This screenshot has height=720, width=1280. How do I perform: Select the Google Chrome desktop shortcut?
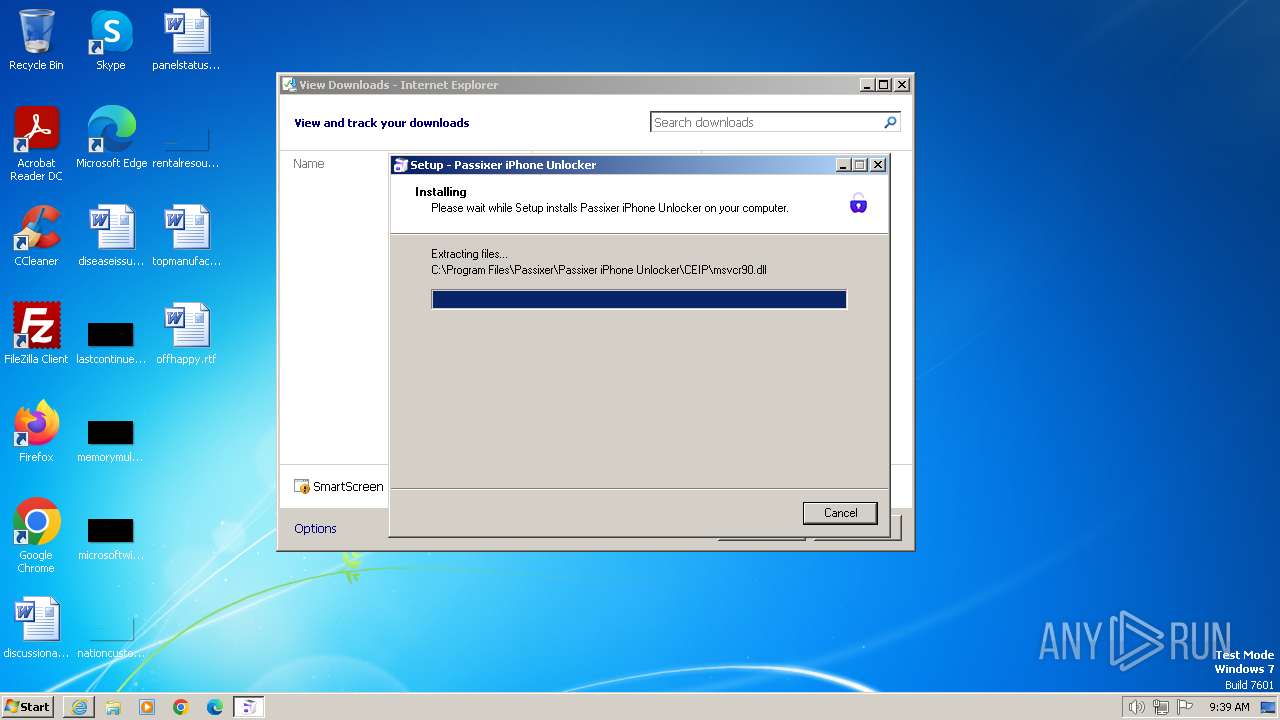(x=36, y=536)
